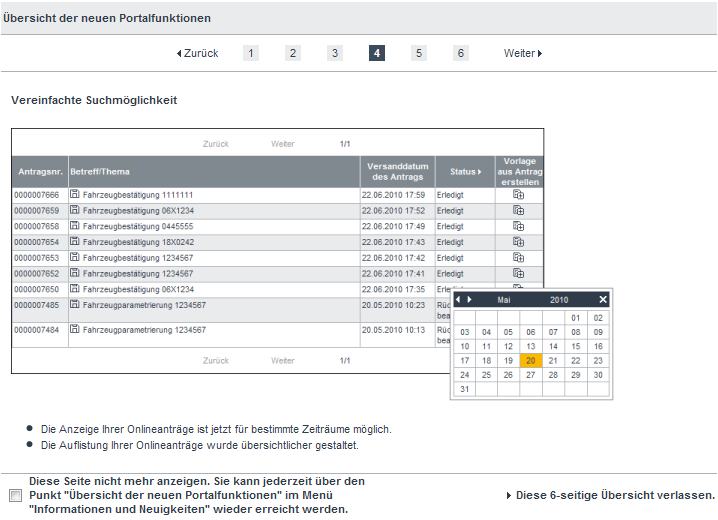718x520 pixels.
Task: Click save icon in row 0000007659
Action: pyautogui.click(x=75, y=210)
